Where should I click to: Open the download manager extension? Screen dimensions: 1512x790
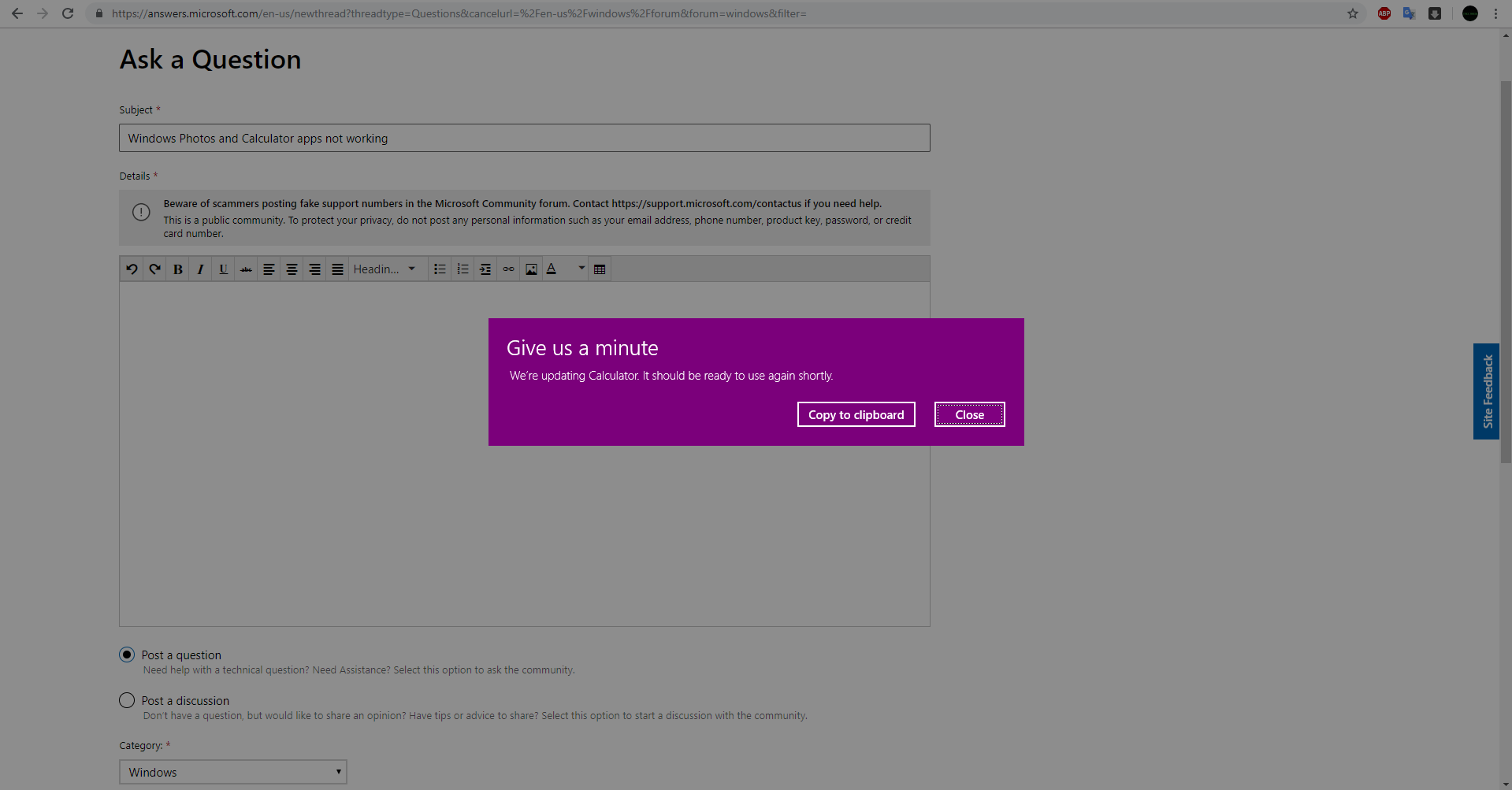pos(1435,13)
